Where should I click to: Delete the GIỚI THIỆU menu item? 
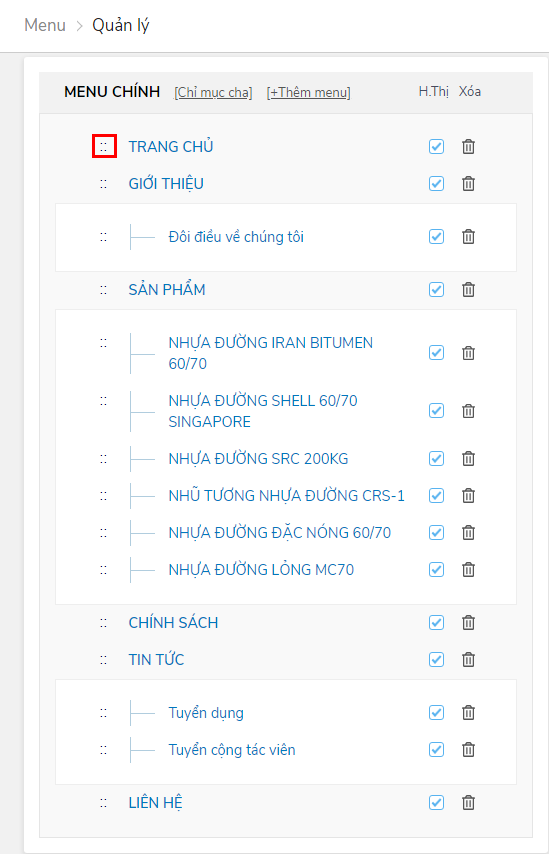[x=468, y=184]
